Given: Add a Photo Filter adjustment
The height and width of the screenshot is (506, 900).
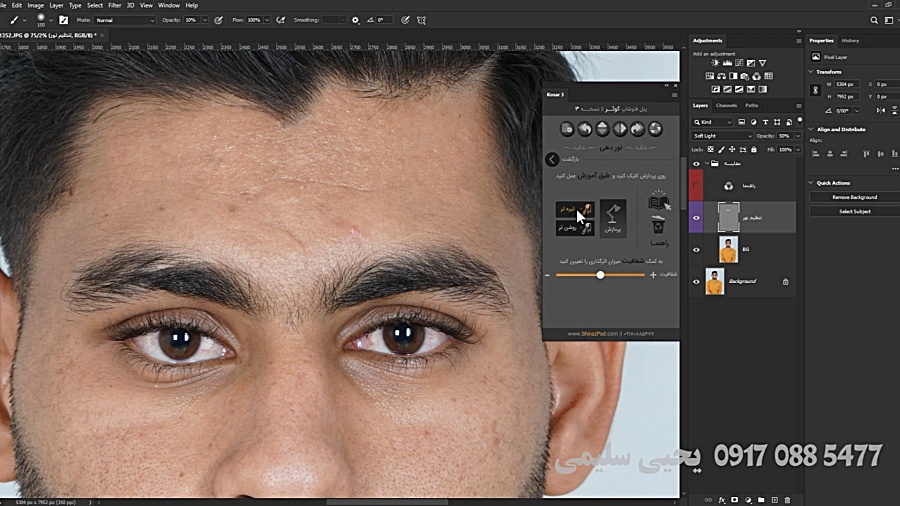Looking at the screenshot, I should pyautogui.click(x=744, y=76).
